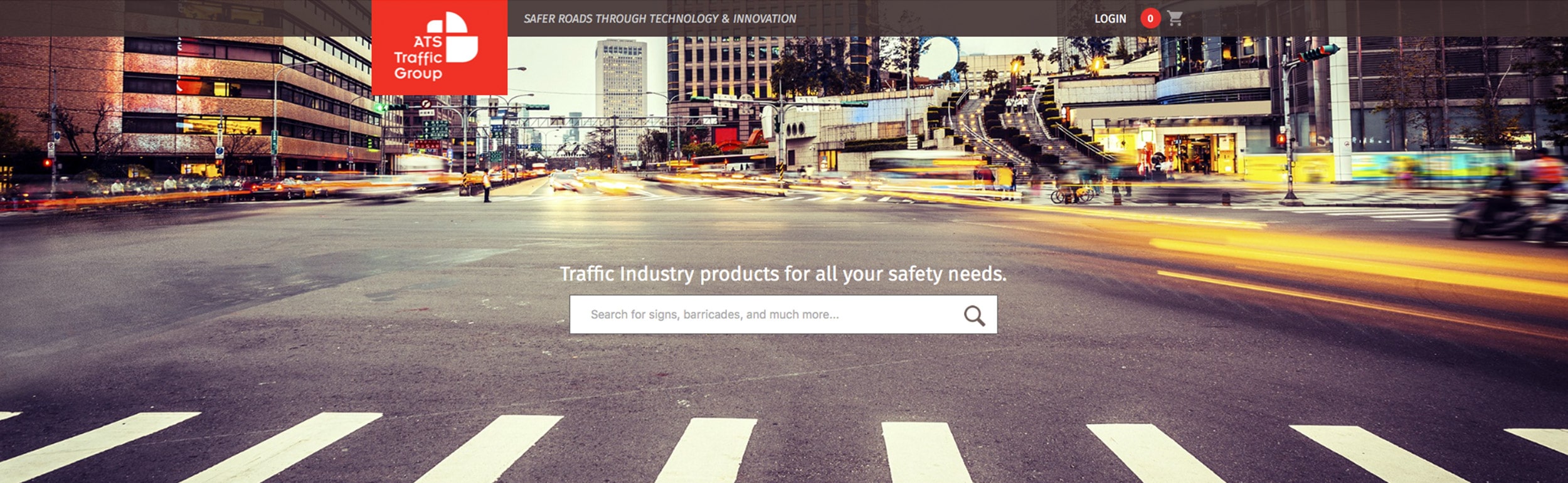Click the 'Safer Roads Through Technology & Innovation' tagline
Viewport: 1568px width, 483px height.
click(x=660, y=19)
